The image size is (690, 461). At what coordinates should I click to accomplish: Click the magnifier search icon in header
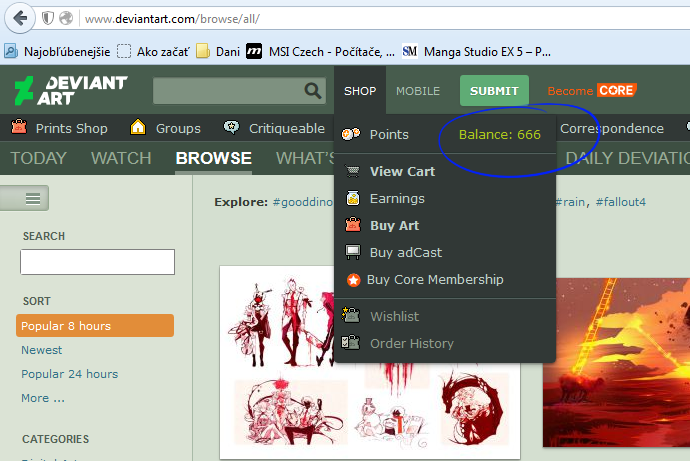[312, 91]
